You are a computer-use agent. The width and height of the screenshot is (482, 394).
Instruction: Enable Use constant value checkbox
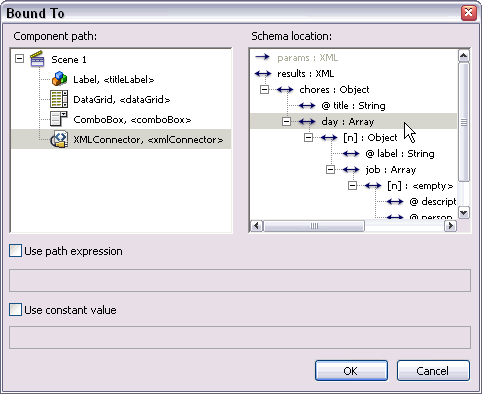pyautogui.click(x=15, y=310)
